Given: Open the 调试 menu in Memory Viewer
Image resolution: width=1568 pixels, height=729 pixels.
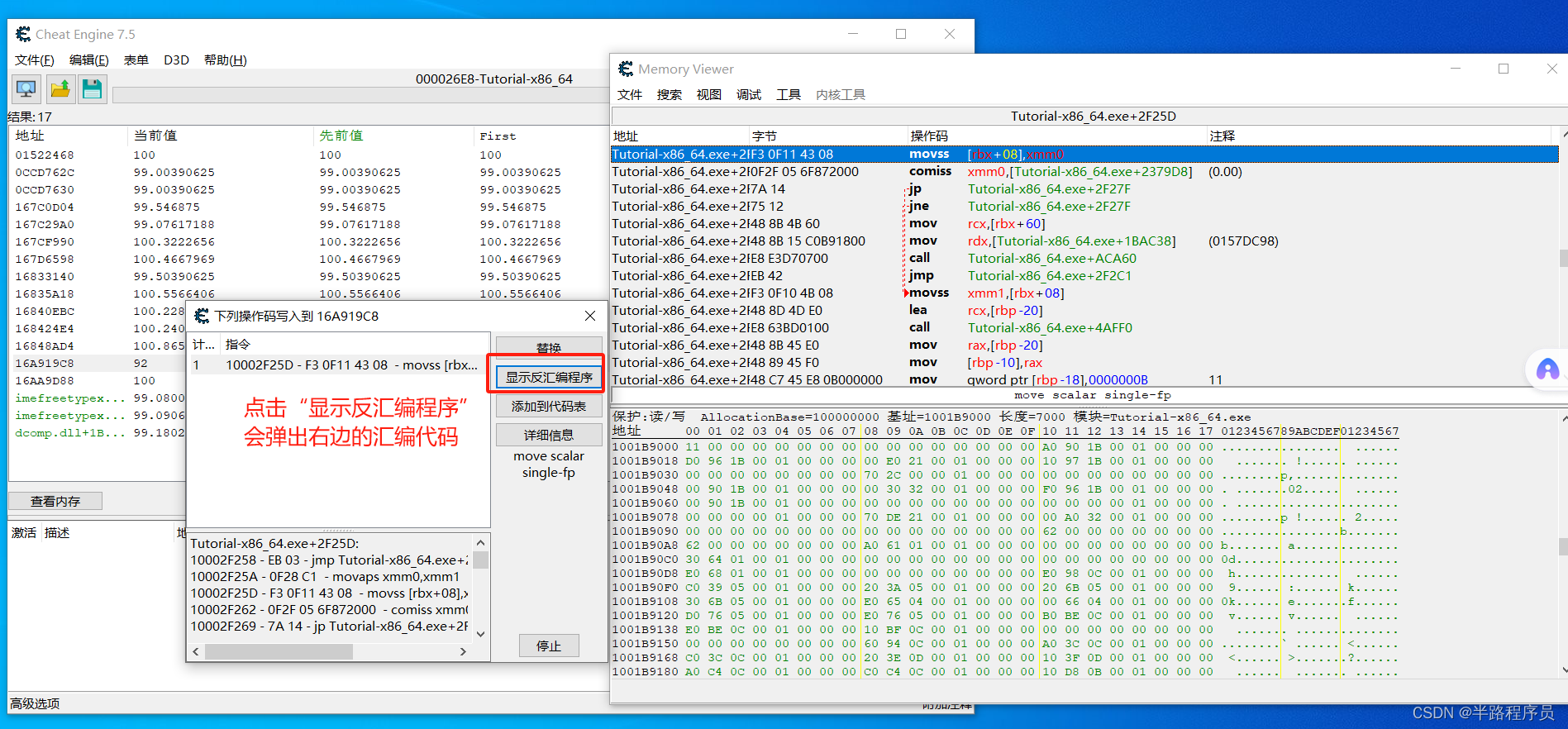Looking at the screenshot, I should [x=749, y=95].
